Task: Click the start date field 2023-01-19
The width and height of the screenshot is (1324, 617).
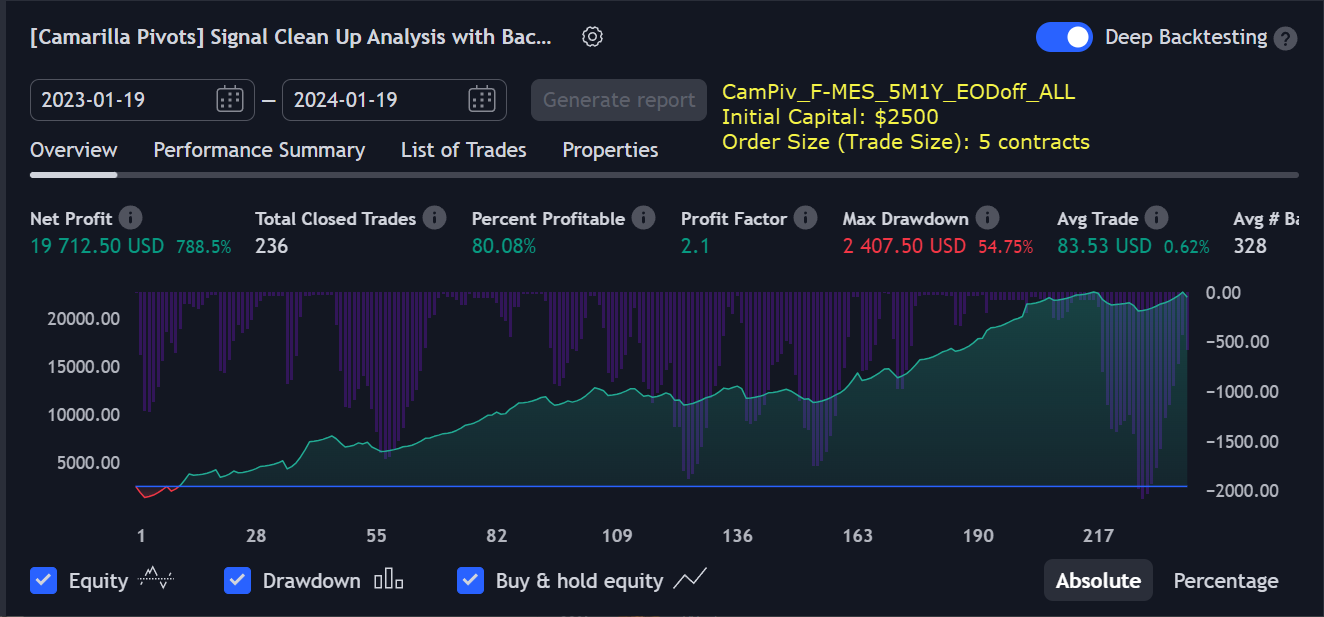Action: pos(120,100)
